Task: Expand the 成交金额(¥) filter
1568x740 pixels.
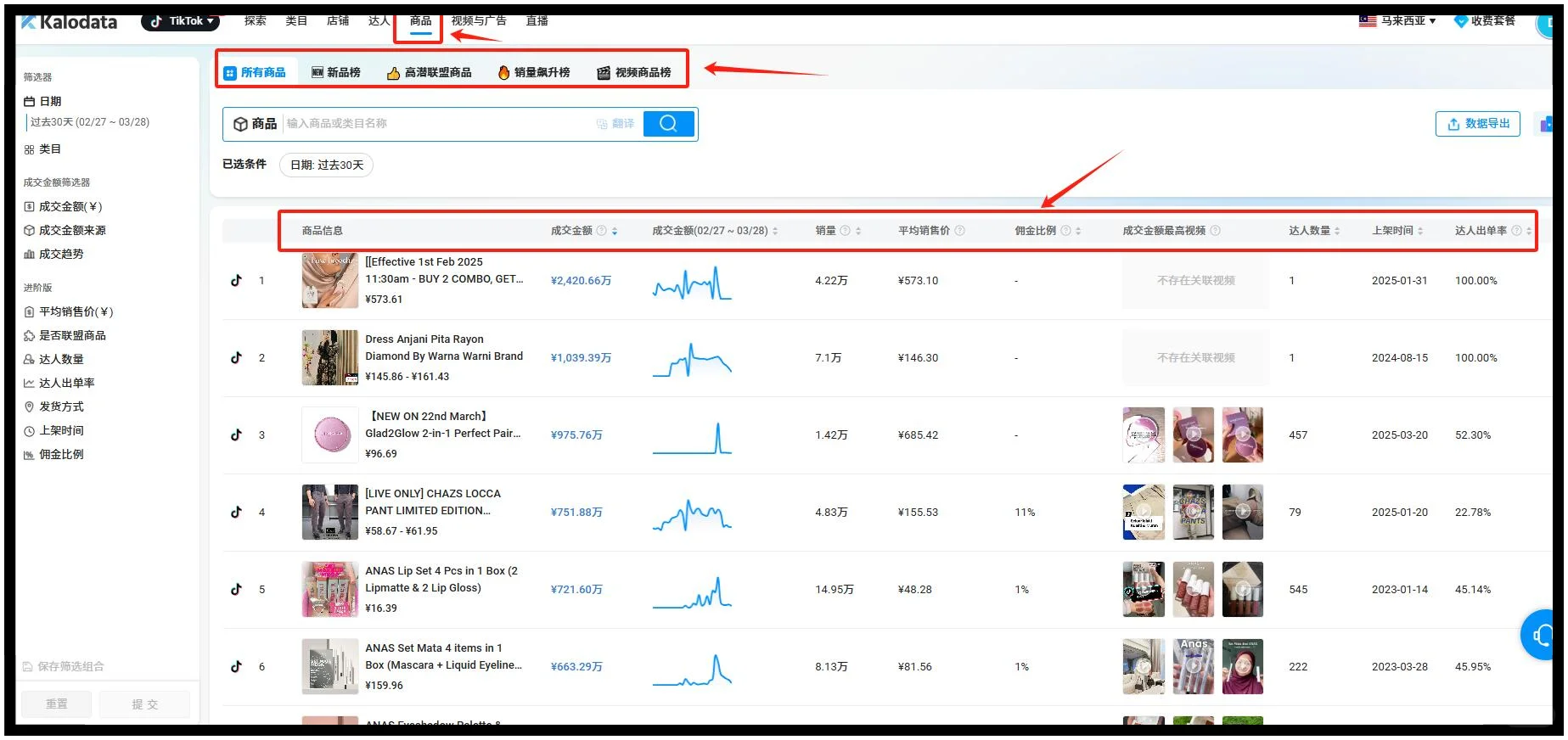Action: coord(64,207)
